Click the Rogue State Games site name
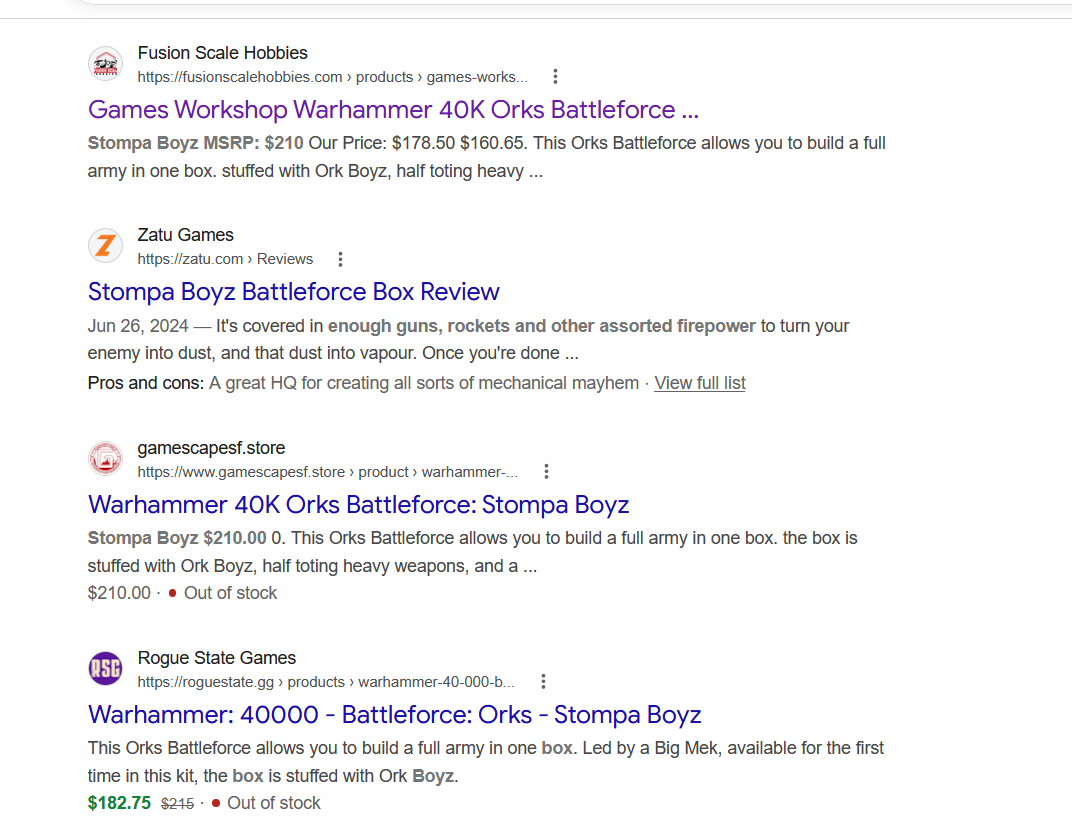Viewport: 1072px width, 827px height. click(x=217, y=658)
